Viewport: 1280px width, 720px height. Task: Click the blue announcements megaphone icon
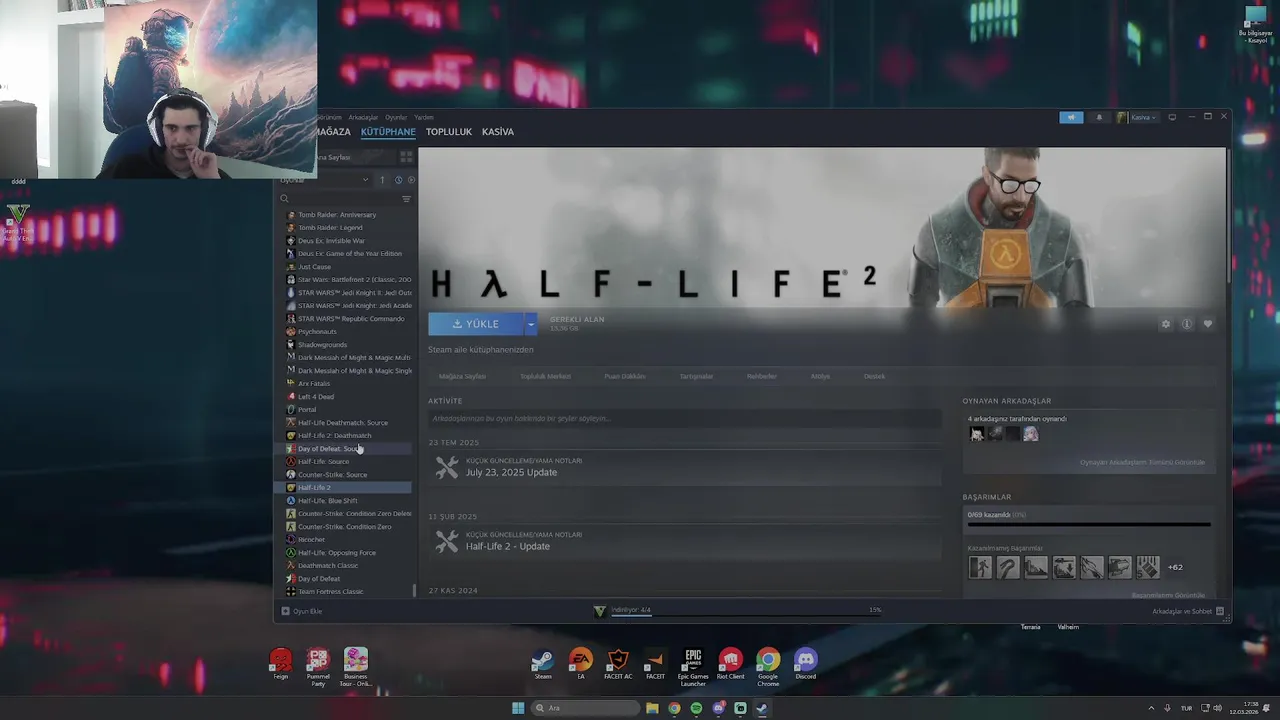1071,117
